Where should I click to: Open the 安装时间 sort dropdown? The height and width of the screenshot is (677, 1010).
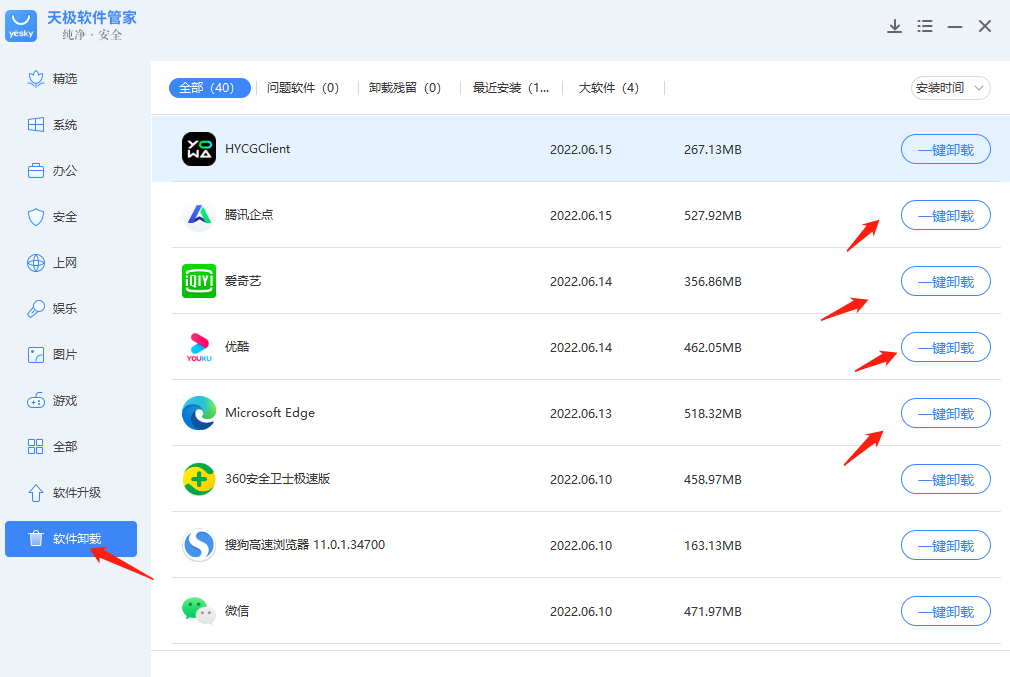(x=950, y=88)
